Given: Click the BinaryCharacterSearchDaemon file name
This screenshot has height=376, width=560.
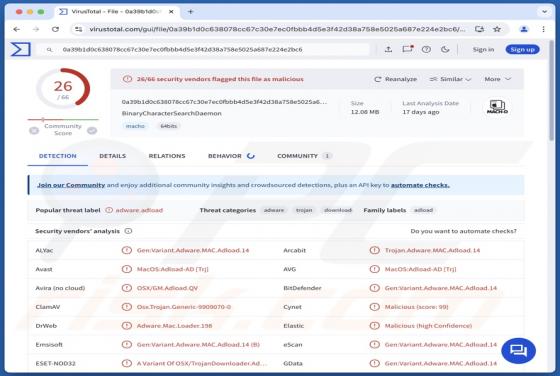Looking at the screenshot, I should (171, 113).
